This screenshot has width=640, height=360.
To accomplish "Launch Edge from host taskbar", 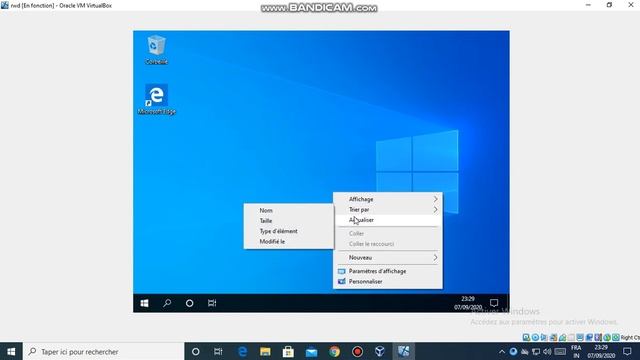I will 242,351.
